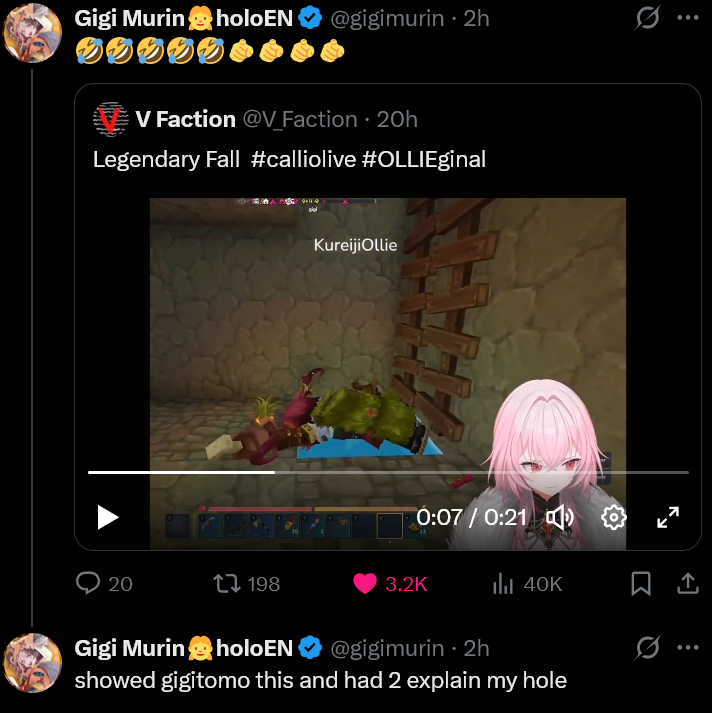Expand video to fullscreen

[x=668, y=517]
